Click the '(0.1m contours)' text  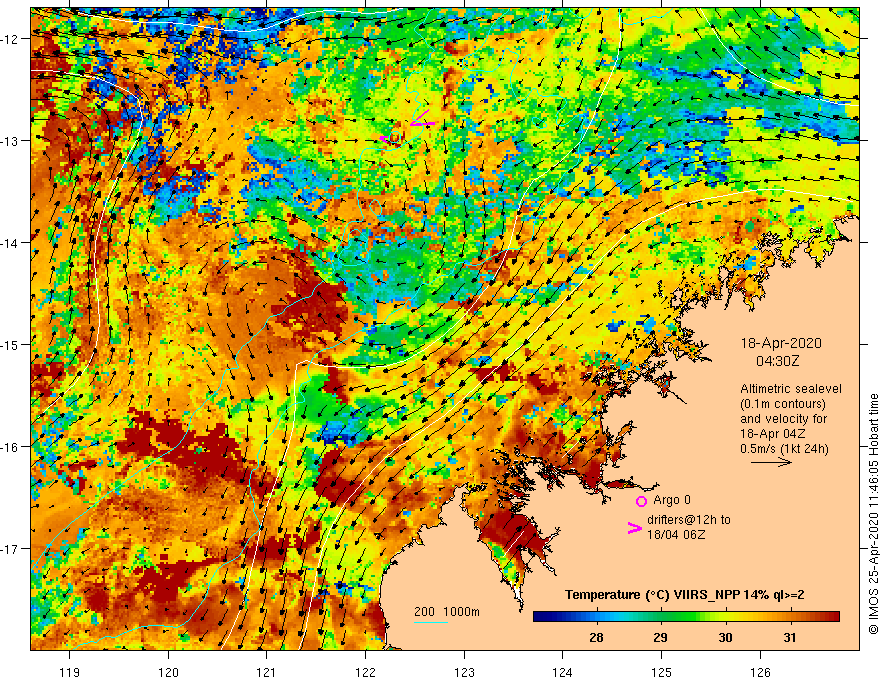782,403
